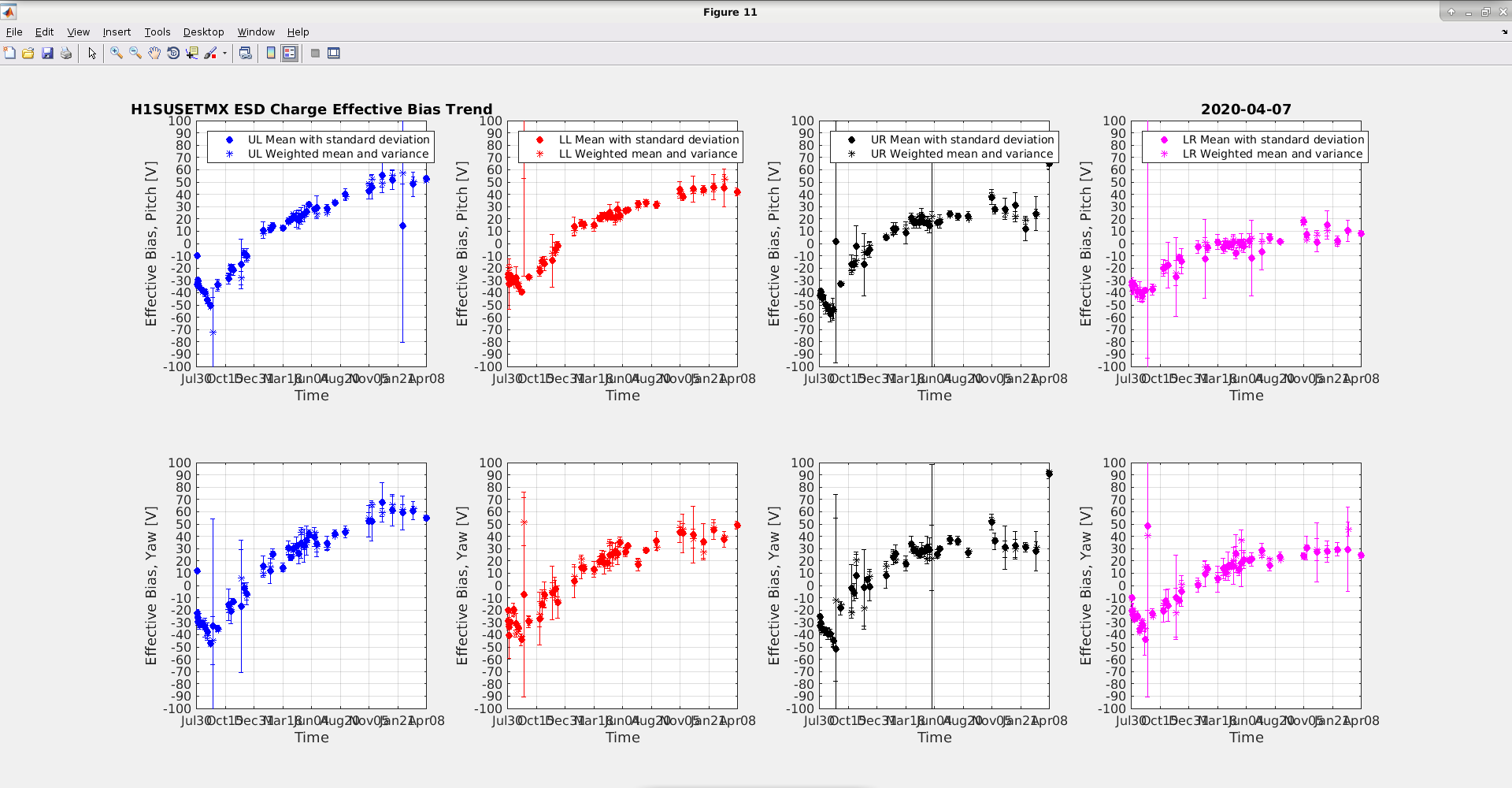This screenshot has height=788, width=1512.
Task: Open a file with the folder icon
Action: point(28,53)
